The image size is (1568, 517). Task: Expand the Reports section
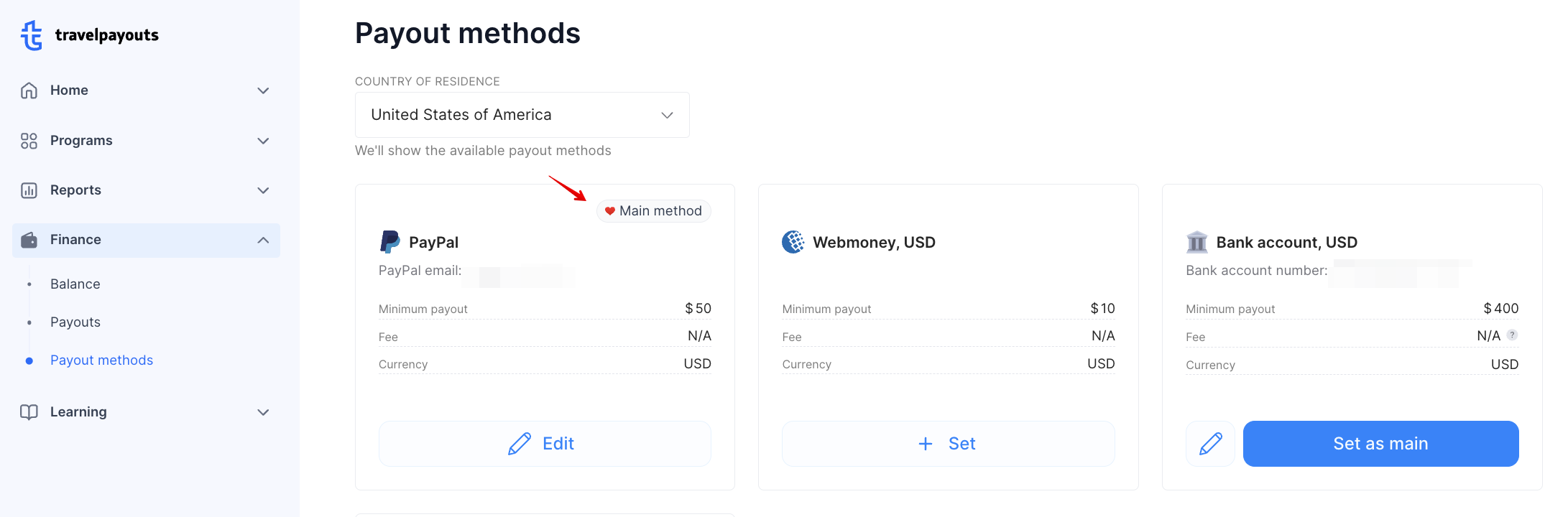click(263, 190)
